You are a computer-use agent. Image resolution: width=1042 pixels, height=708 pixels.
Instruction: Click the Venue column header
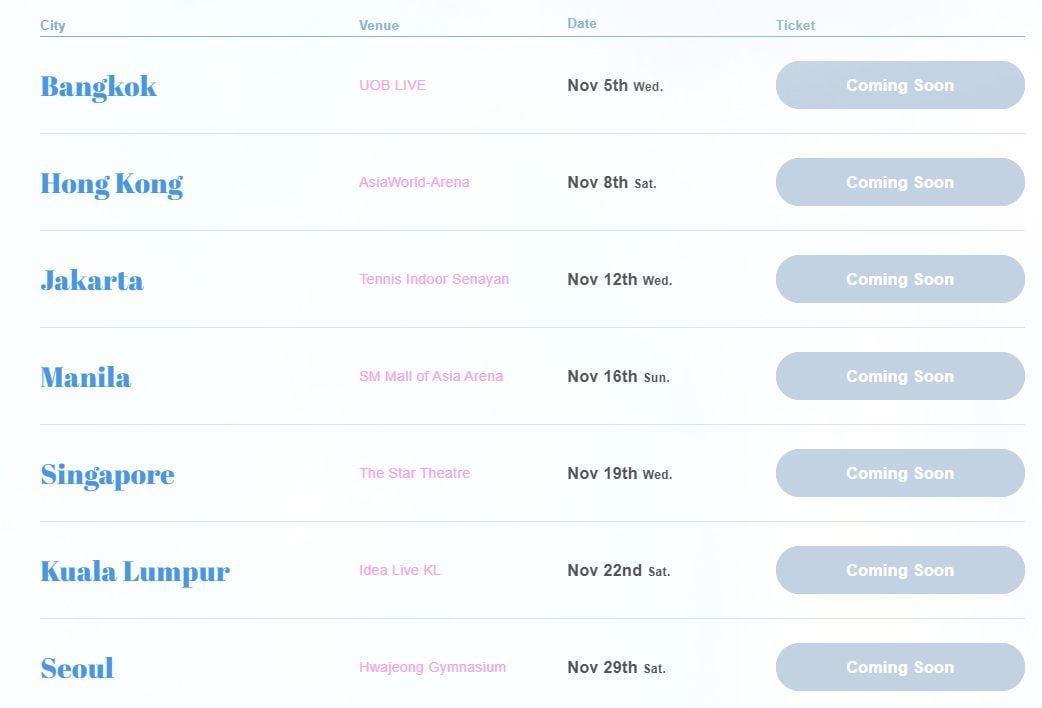[379, 25]
